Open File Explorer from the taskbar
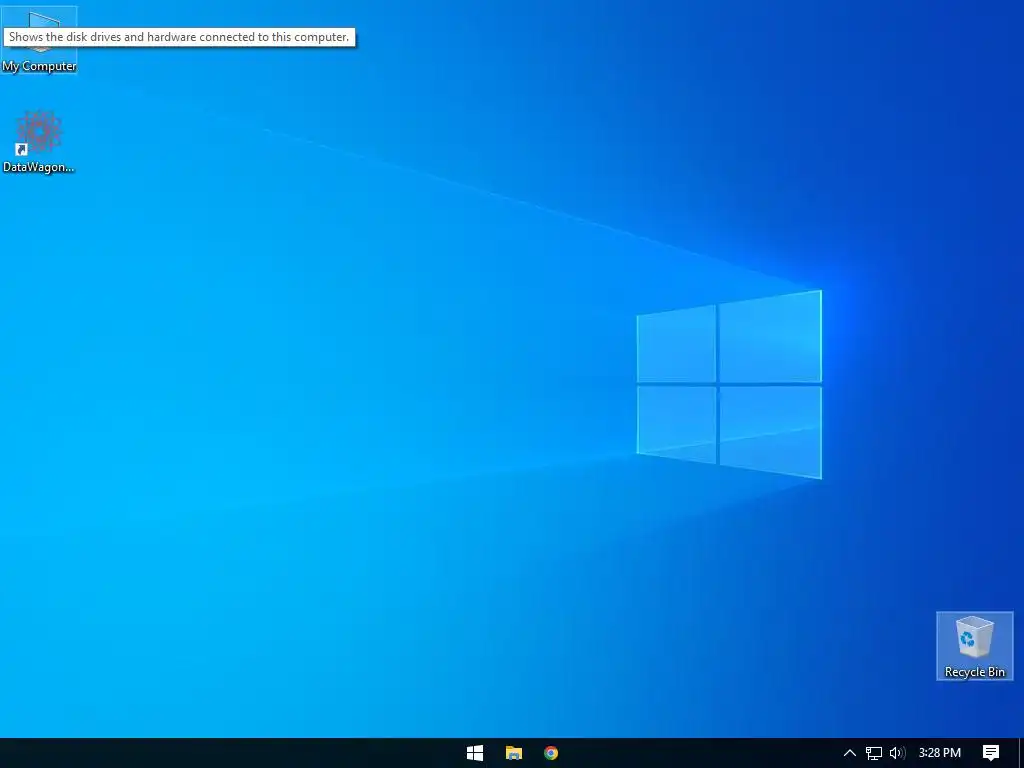Viewport: 1024px width, 768px height. coord(513,753)
